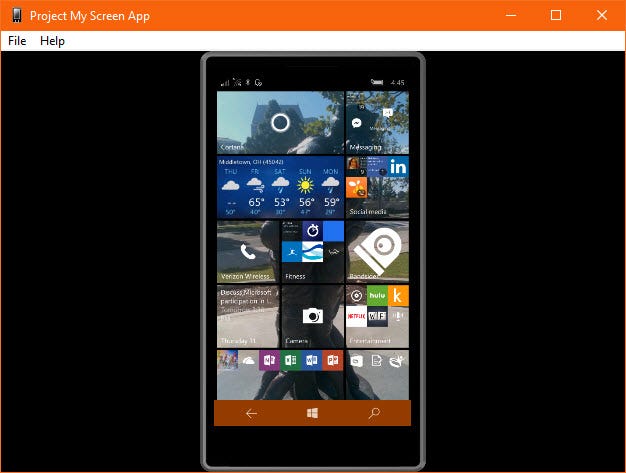Image resolution: width=626 pixels, height=473 pixels.
Task: Tap the sparkle planet icon in bottom-right tile
Action: pos(398,361)
